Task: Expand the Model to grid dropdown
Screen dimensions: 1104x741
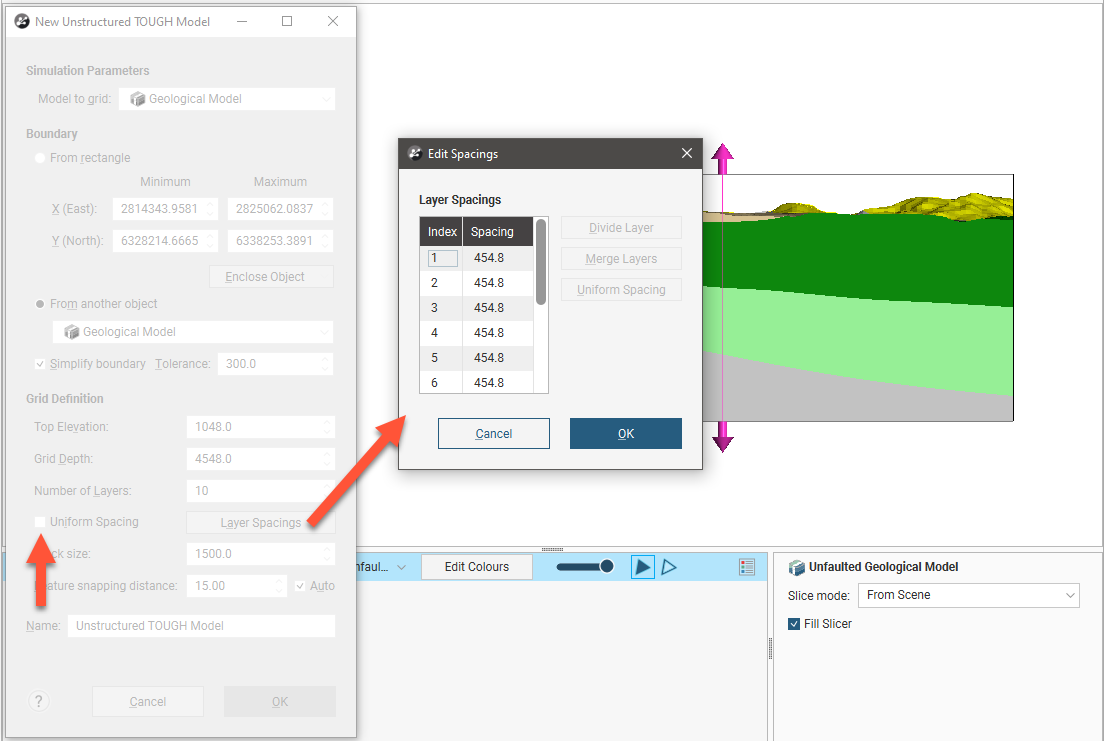Action: pos(226,99)
